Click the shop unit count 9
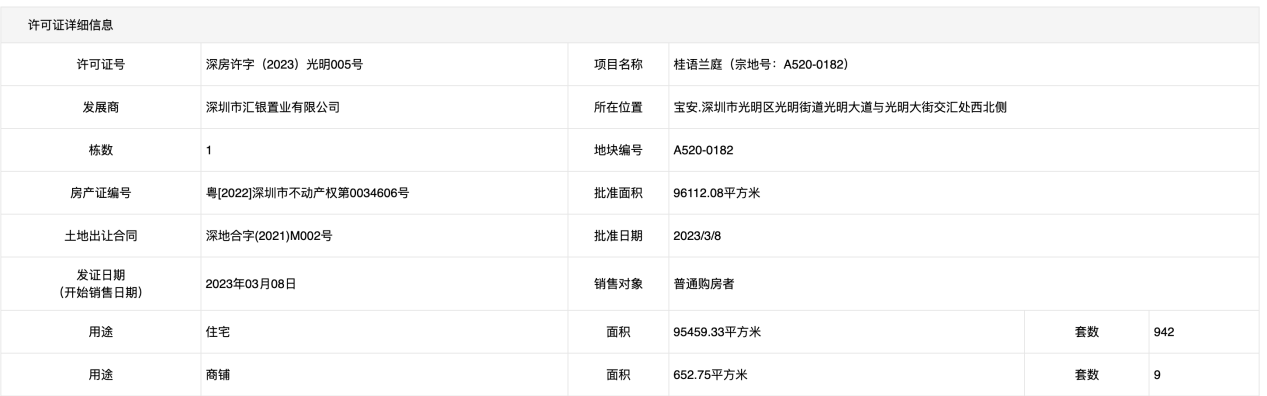The image size is (1267, 396). (x=1156, y=375)
